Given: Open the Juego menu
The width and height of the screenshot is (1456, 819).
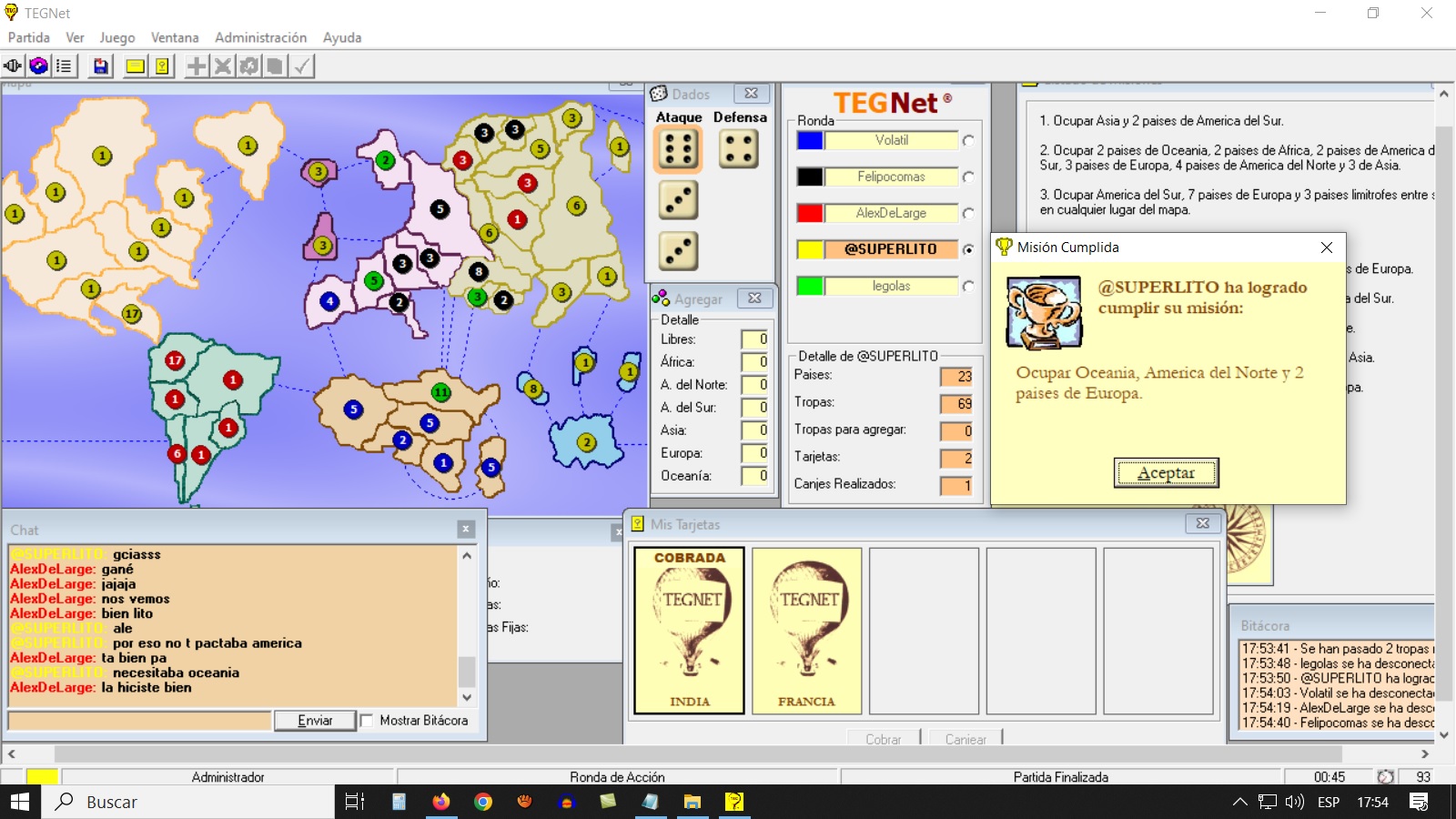Looking at the screenshot, I should [x=116, y=37].
